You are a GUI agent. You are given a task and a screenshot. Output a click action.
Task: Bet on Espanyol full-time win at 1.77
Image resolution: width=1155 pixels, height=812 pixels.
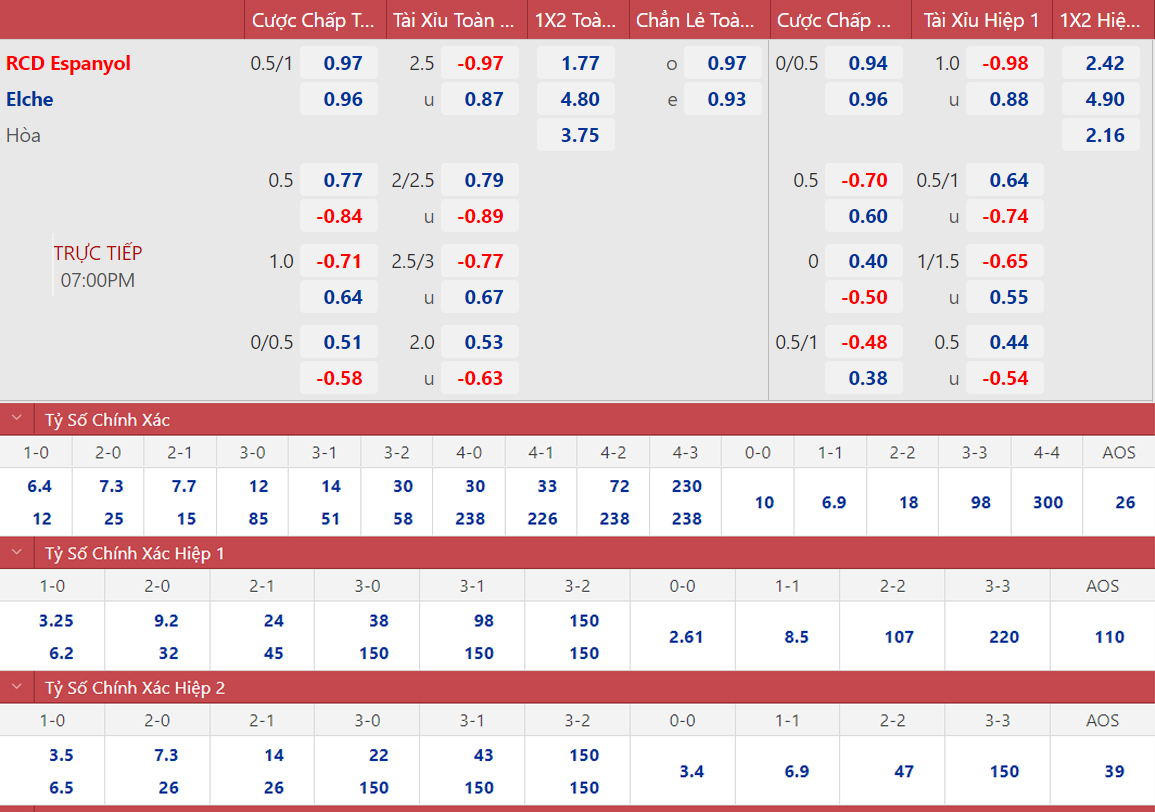[576, 63]
